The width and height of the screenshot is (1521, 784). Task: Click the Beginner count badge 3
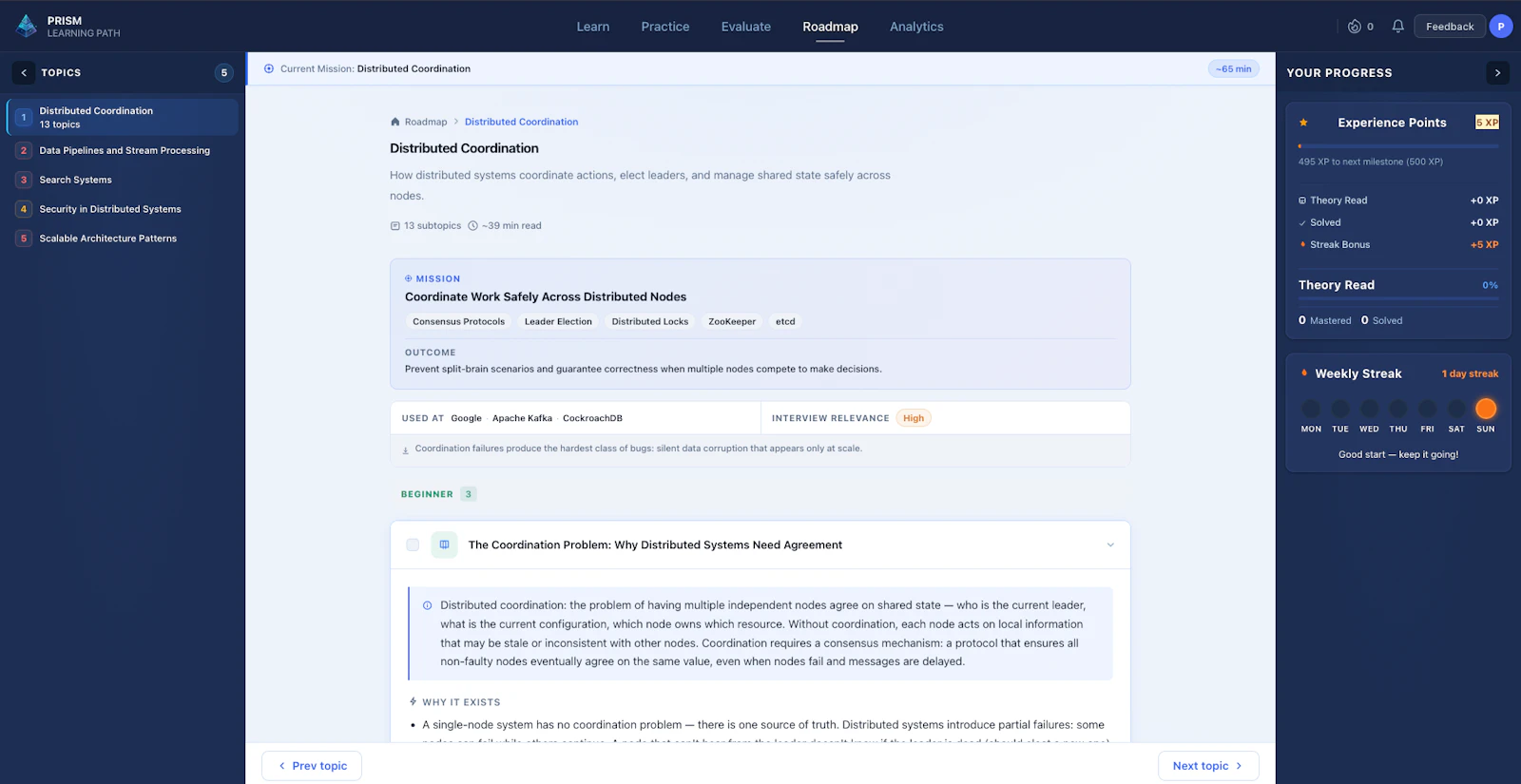pyautogui.click(x=468, y=494)
